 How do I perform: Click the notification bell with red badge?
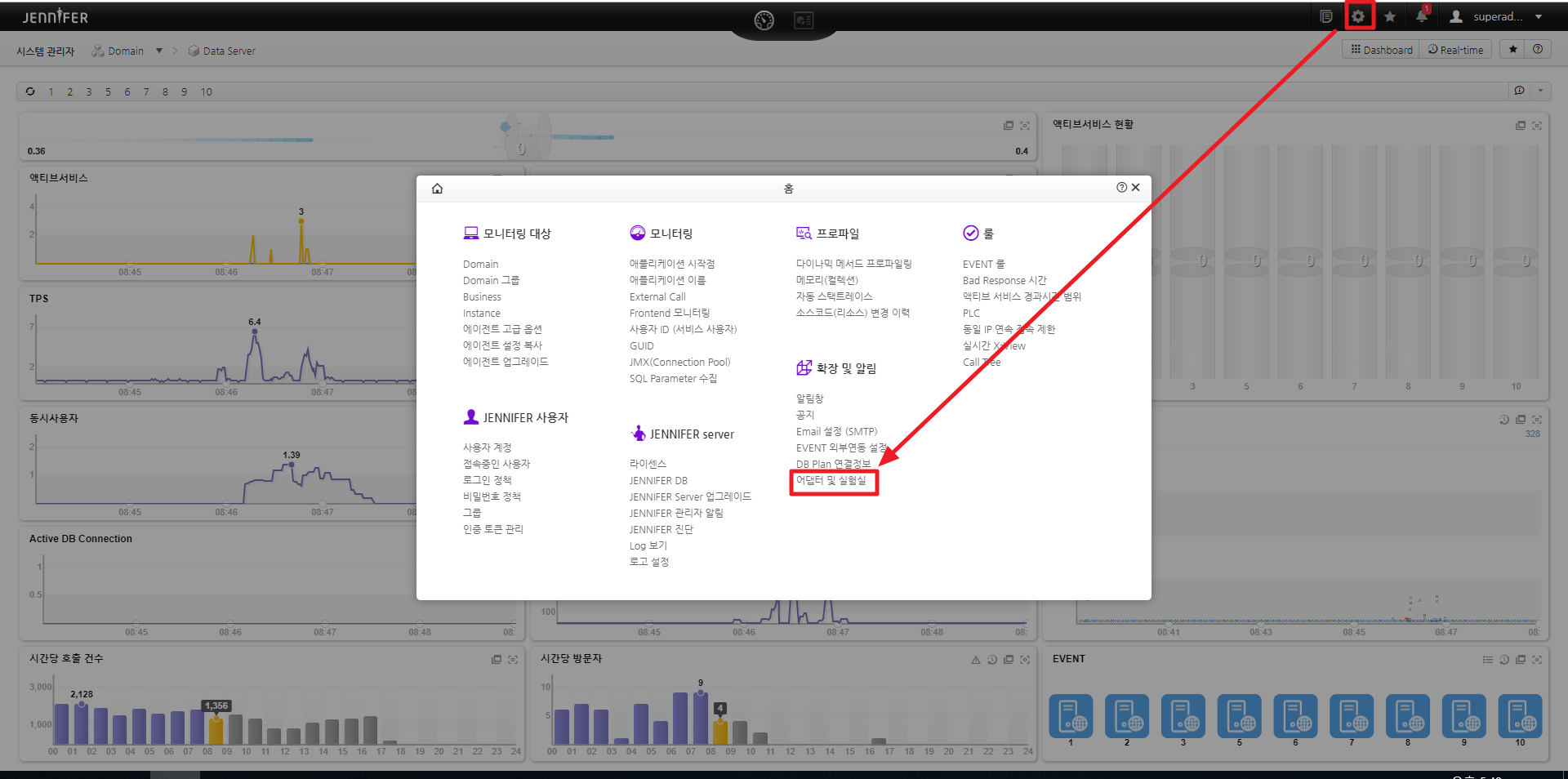point(1422,16)
